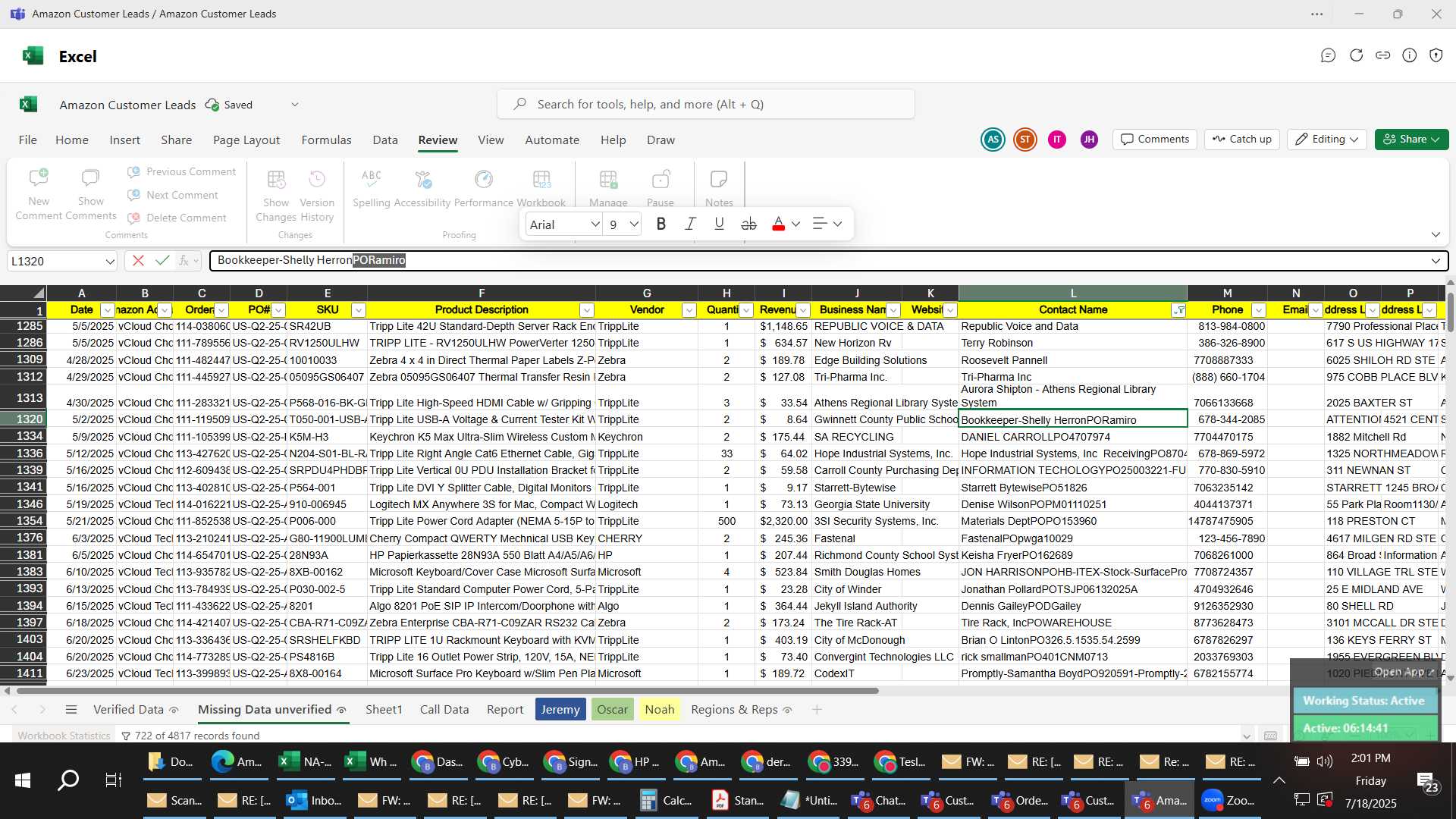Click the Workbook Statistics status text
Viewport: 1456px width, 819px height.
coord(64,736)
